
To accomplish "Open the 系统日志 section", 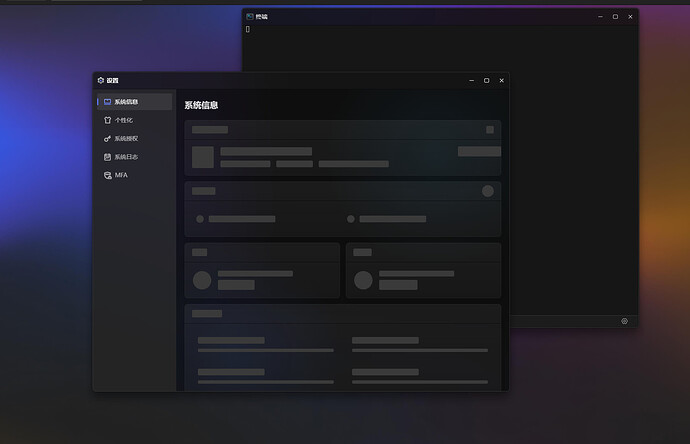I will pos(134,157).
